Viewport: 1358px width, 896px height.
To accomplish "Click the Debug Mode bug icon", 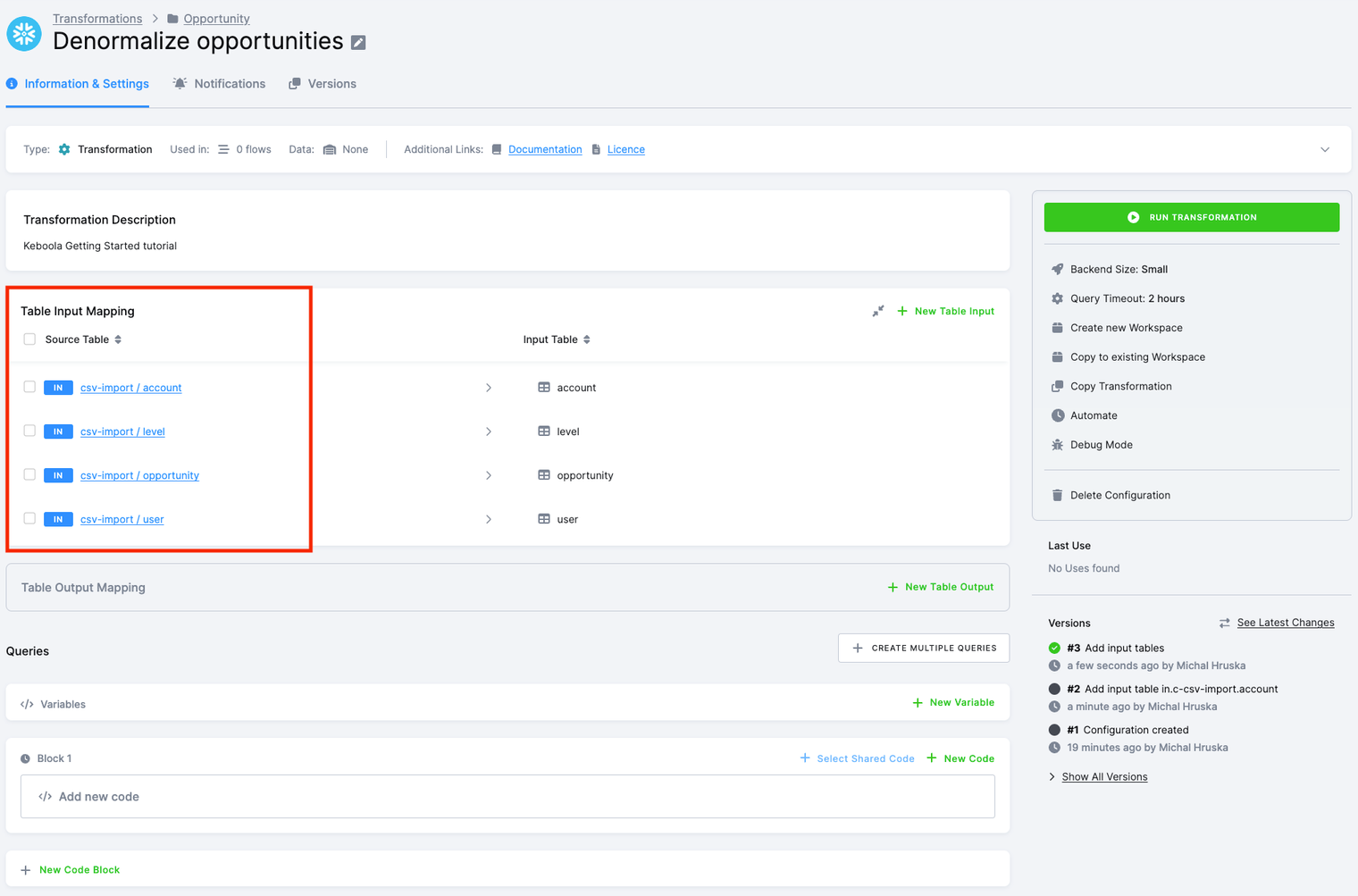I will (x=1058, y=445).
